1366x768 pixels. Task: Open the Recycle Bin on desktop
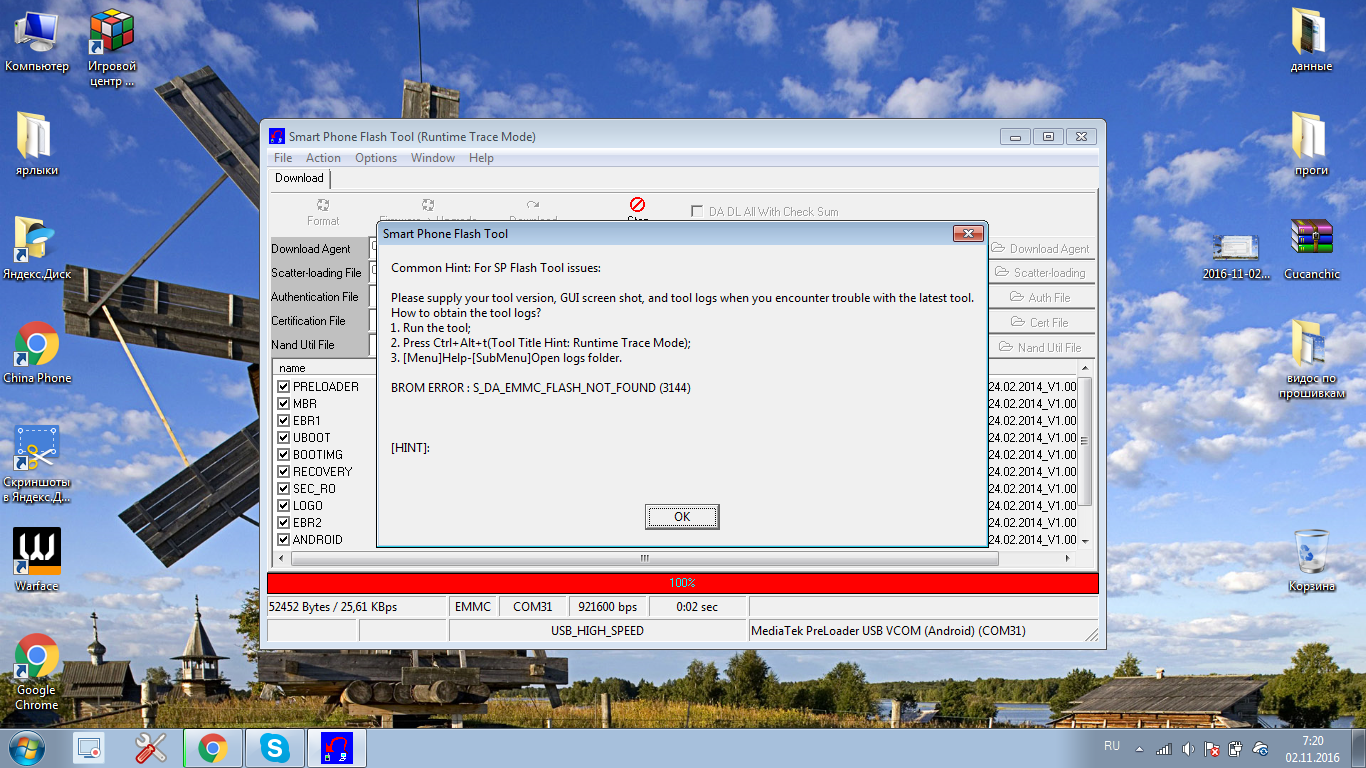(x=1311, y=552)
